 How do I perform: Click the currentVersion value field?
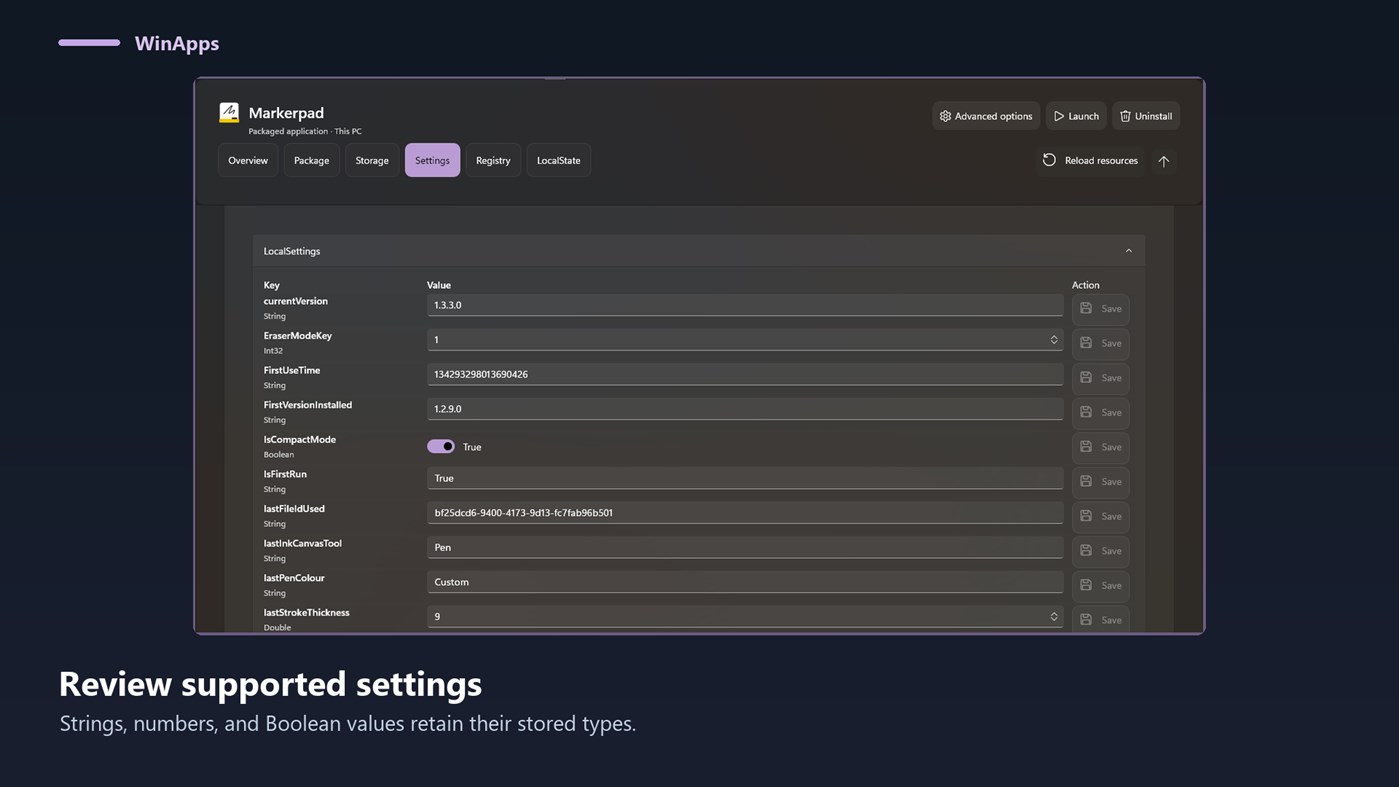tap(745, 305)
